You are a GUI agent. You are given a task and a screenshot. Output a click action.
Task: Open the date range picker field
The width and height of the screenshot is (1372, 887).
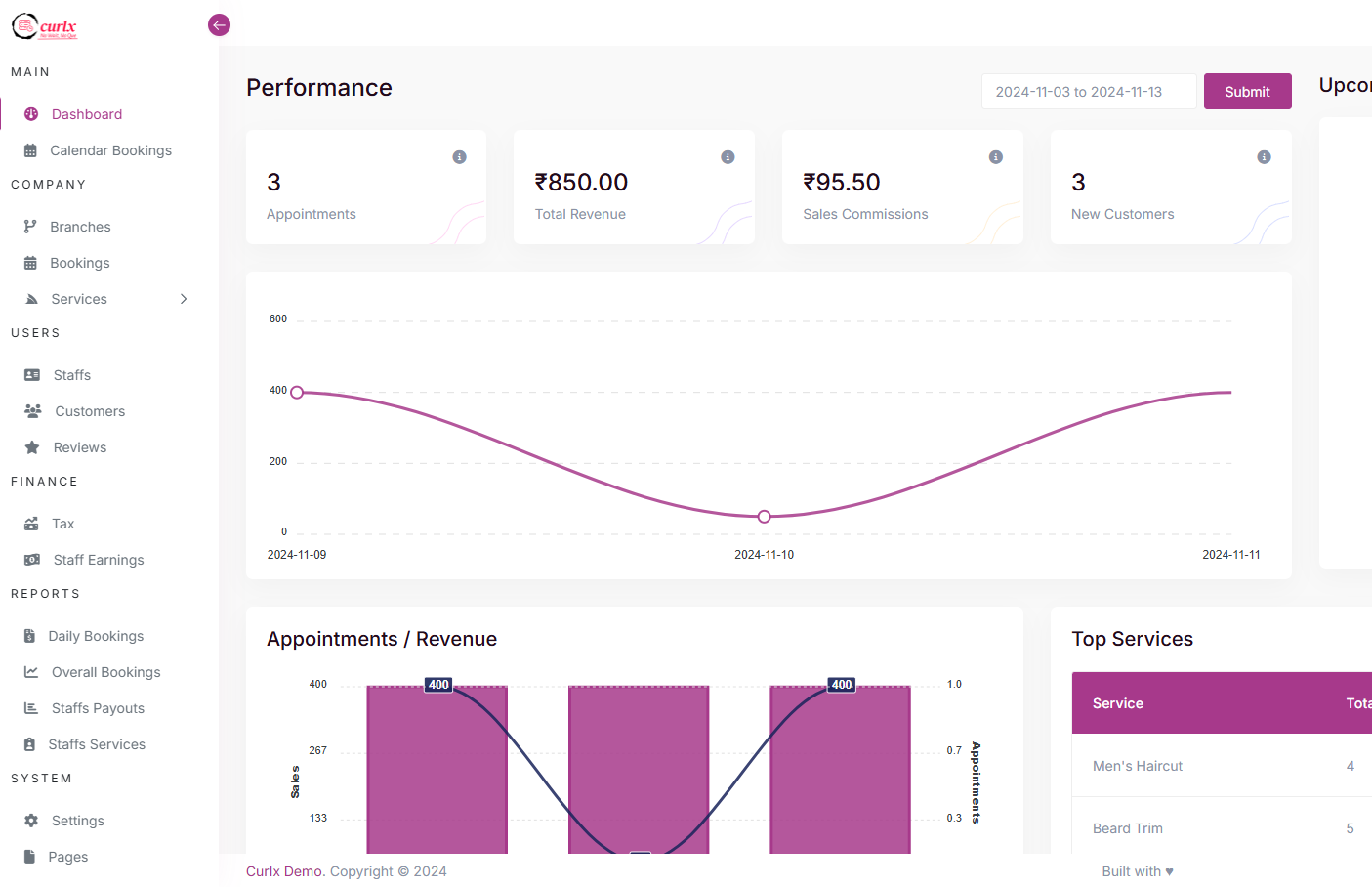pyautogui.click(x=1088, y=92)
